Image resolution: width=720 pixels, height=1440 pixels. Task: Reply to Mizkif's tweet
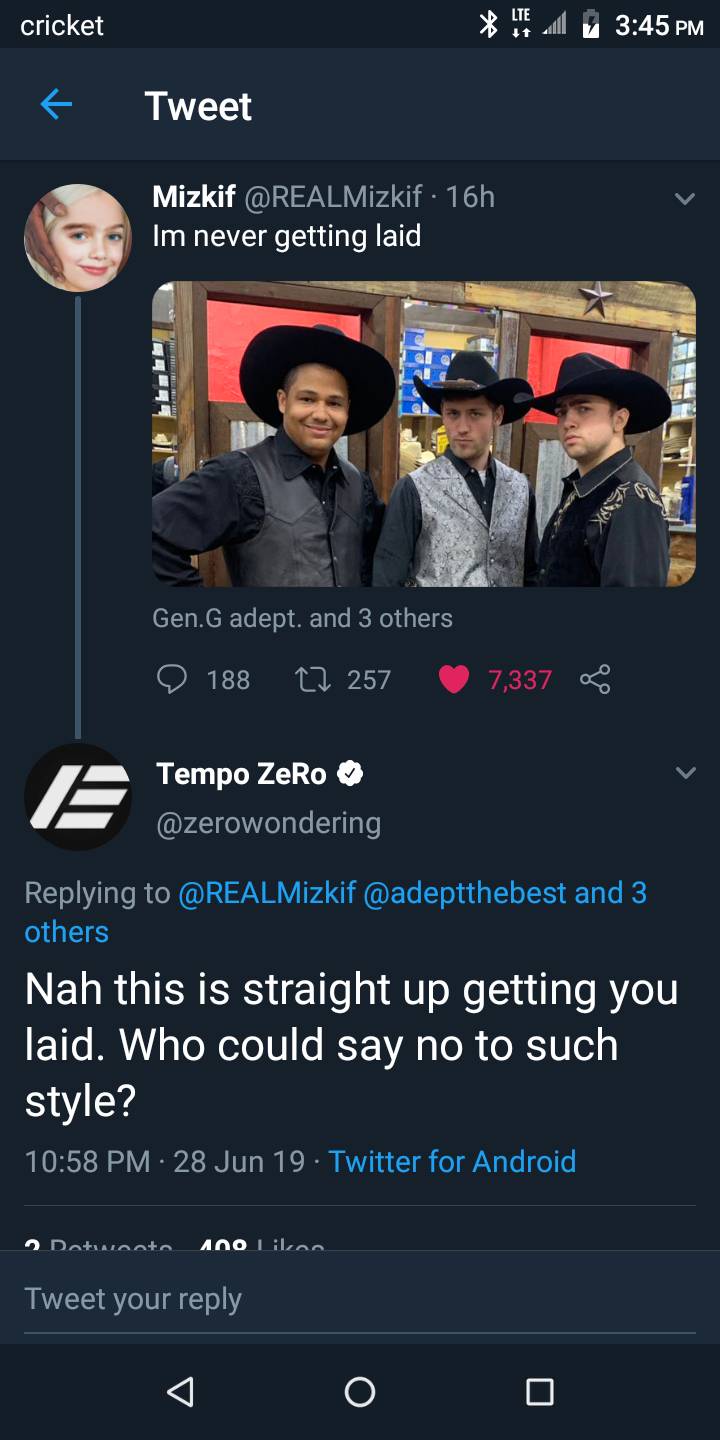(172, 679)
